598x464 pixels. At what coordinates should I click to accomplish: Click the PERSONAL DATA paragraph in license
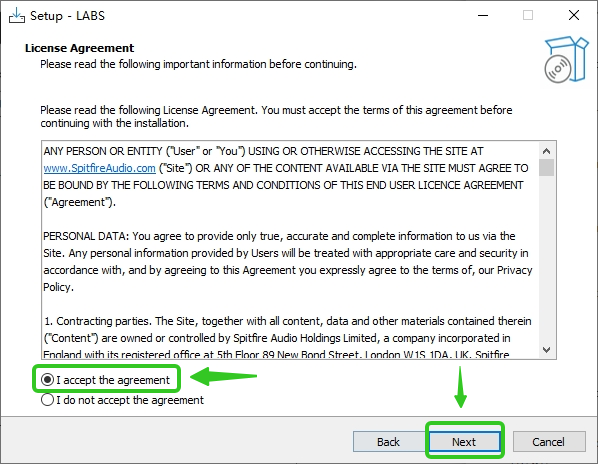tap(288, 262)
